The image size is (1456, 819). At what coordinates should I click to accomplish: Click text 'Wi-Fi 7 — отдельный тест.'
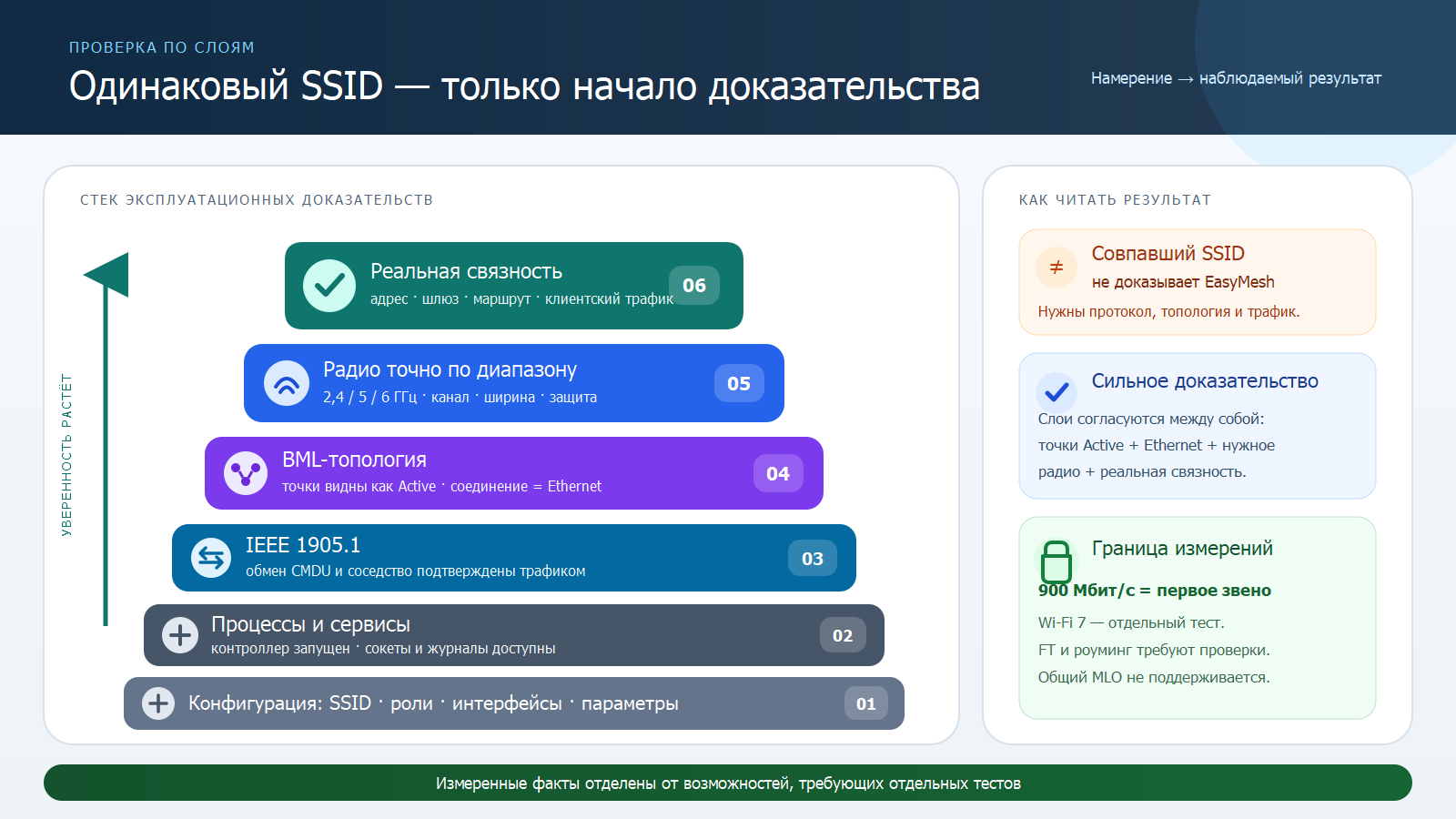[x=1131, y=622]
